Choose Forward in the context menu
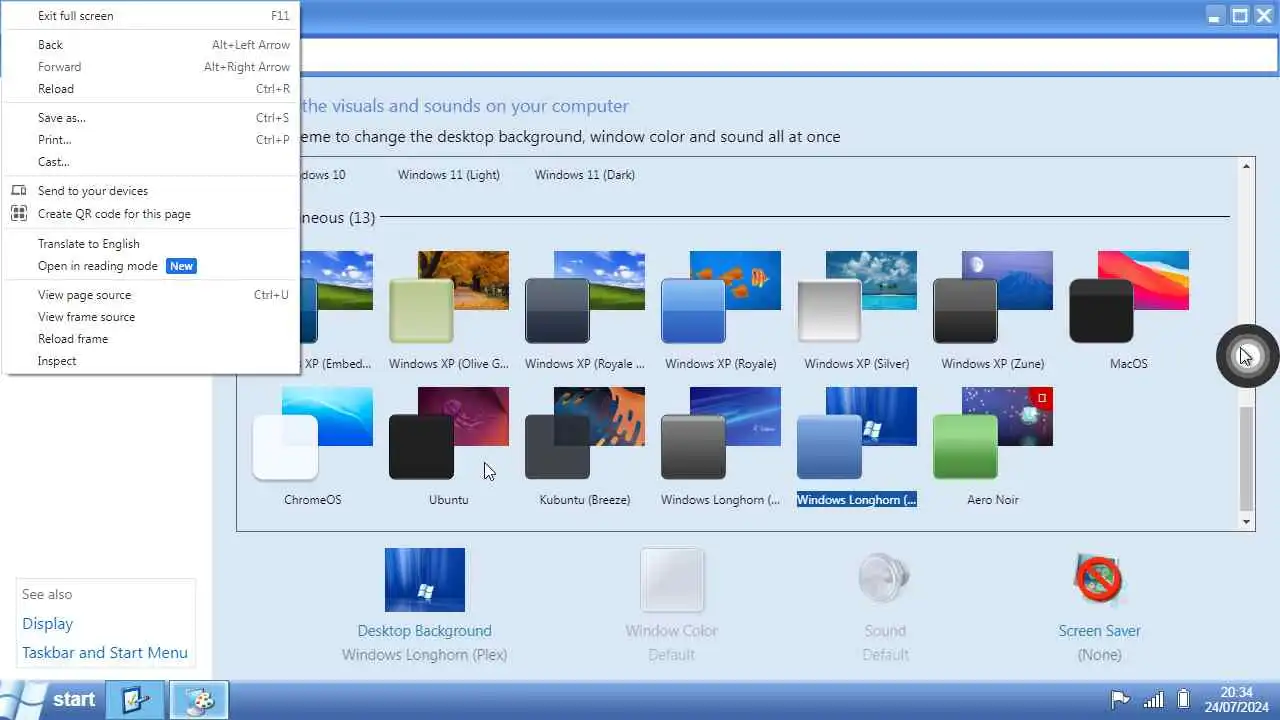The width and height of the screenshot is (1280, 720). pos(151,67)
